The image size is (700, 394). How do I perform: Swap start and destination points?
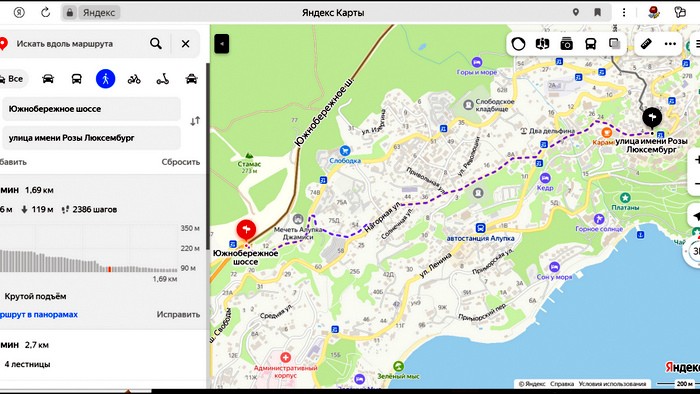click(195, 121)
